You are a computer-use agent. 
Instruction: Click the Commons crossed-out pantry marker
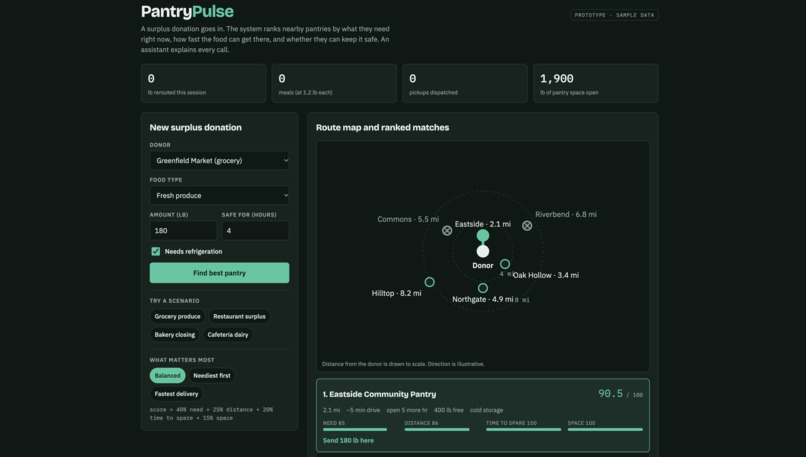(x=447, y=230)
